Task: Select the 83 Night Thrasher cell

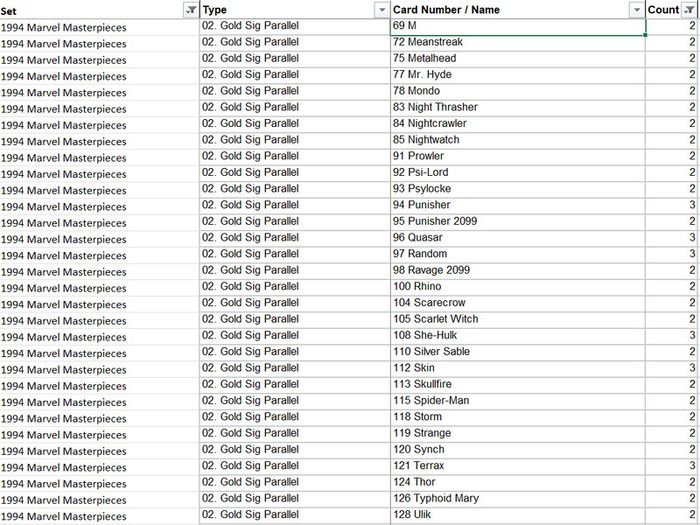Action: tap(518, 108)
